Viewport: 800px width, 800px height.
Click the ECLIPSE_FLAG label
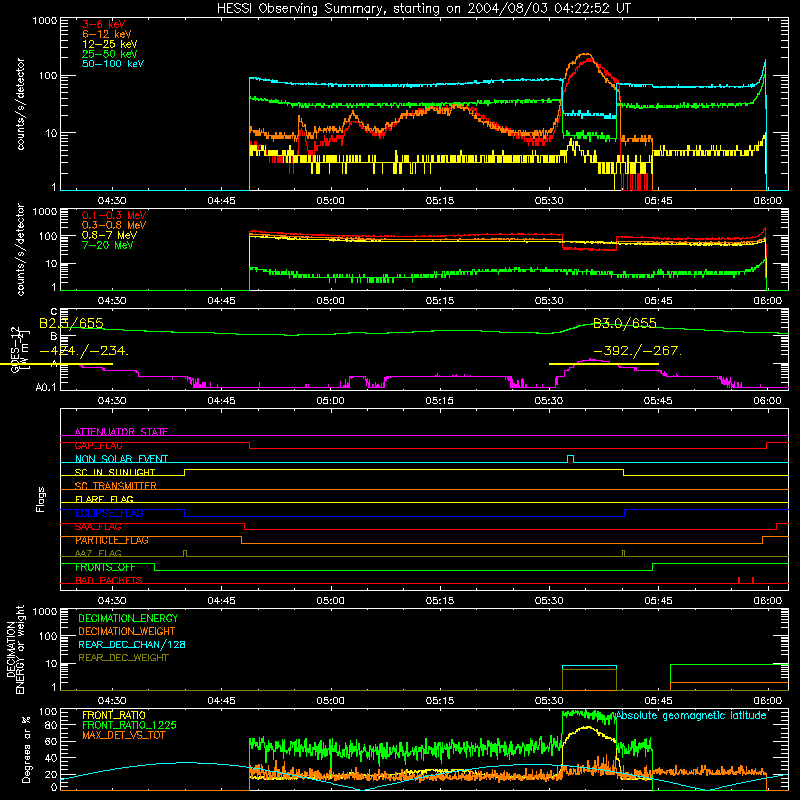pos(109,513)
